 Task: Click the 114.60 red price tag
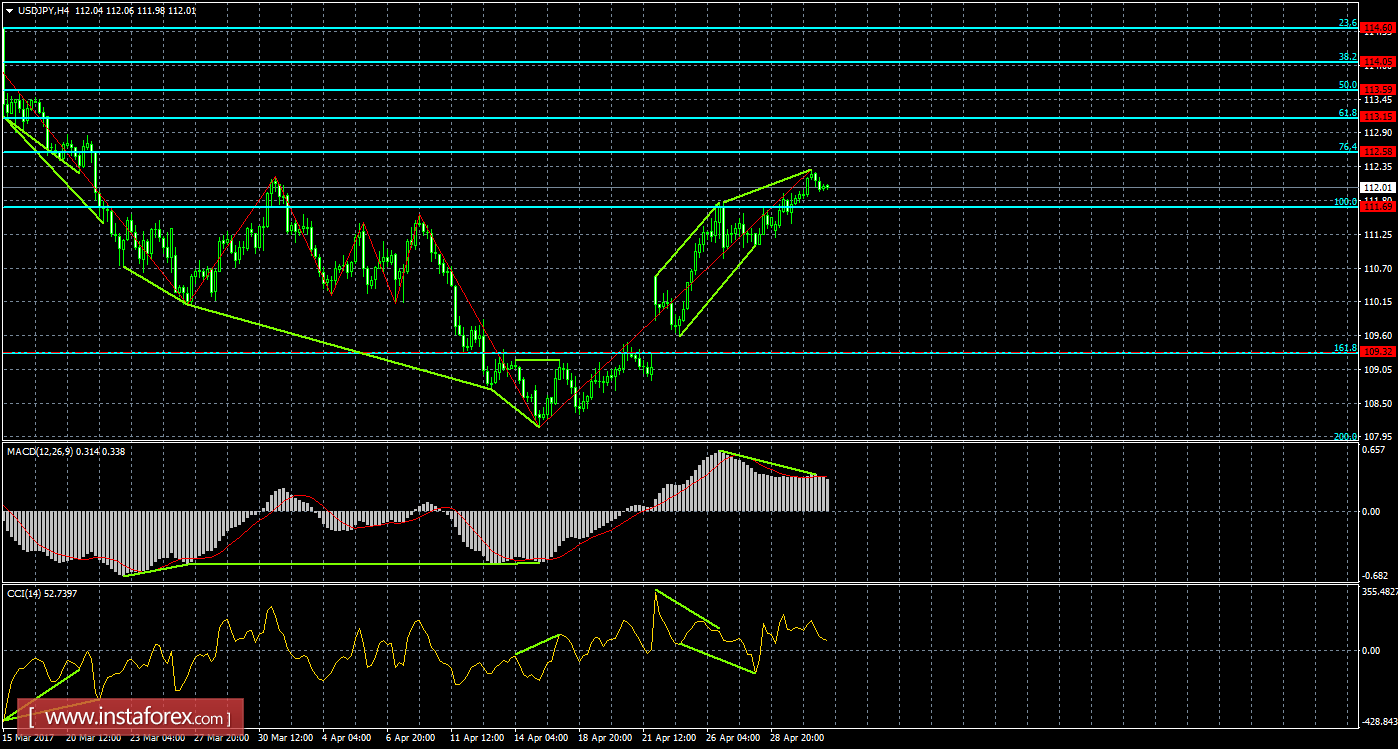(1378, 30)
